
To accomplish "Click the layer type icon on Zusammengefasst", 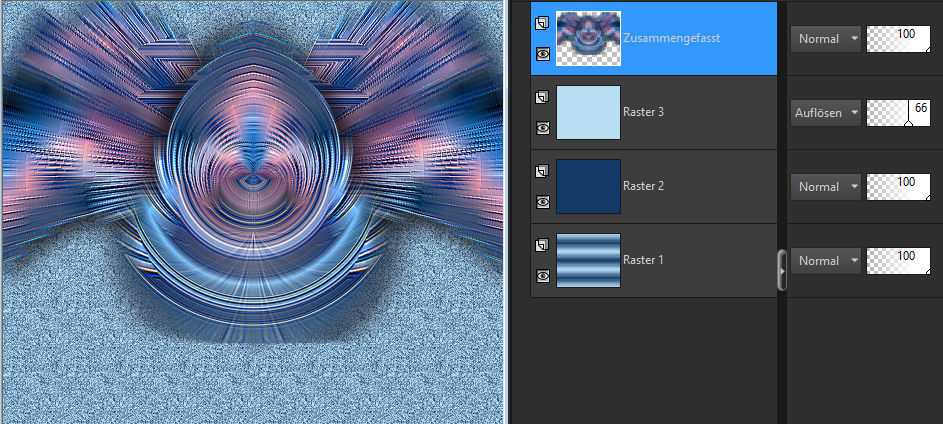I will click(542, 23).
